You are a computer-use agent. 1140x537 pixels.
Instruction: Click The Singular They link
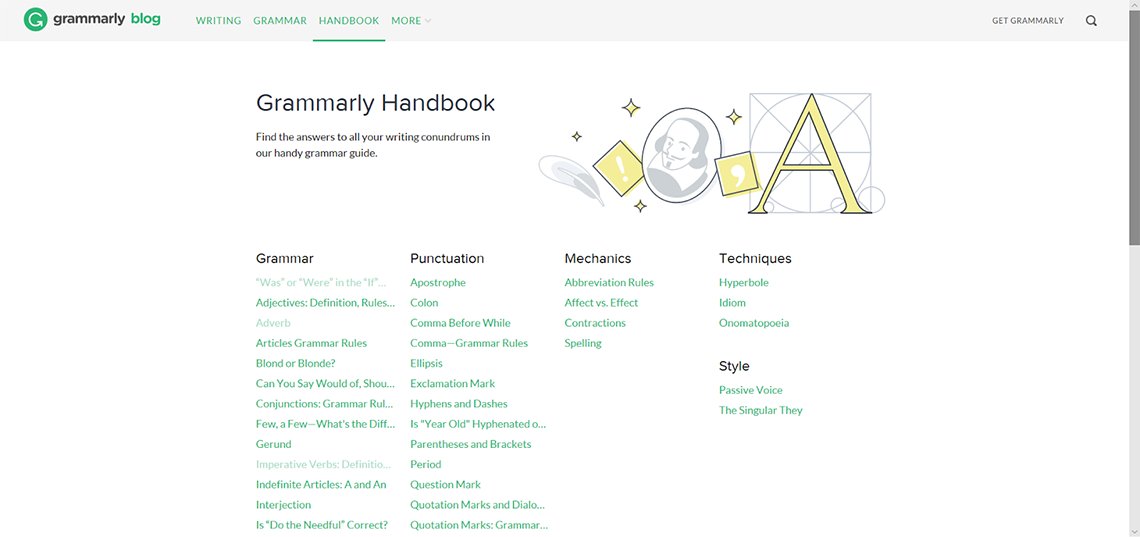pyautogui.click(x=761, y=410)
